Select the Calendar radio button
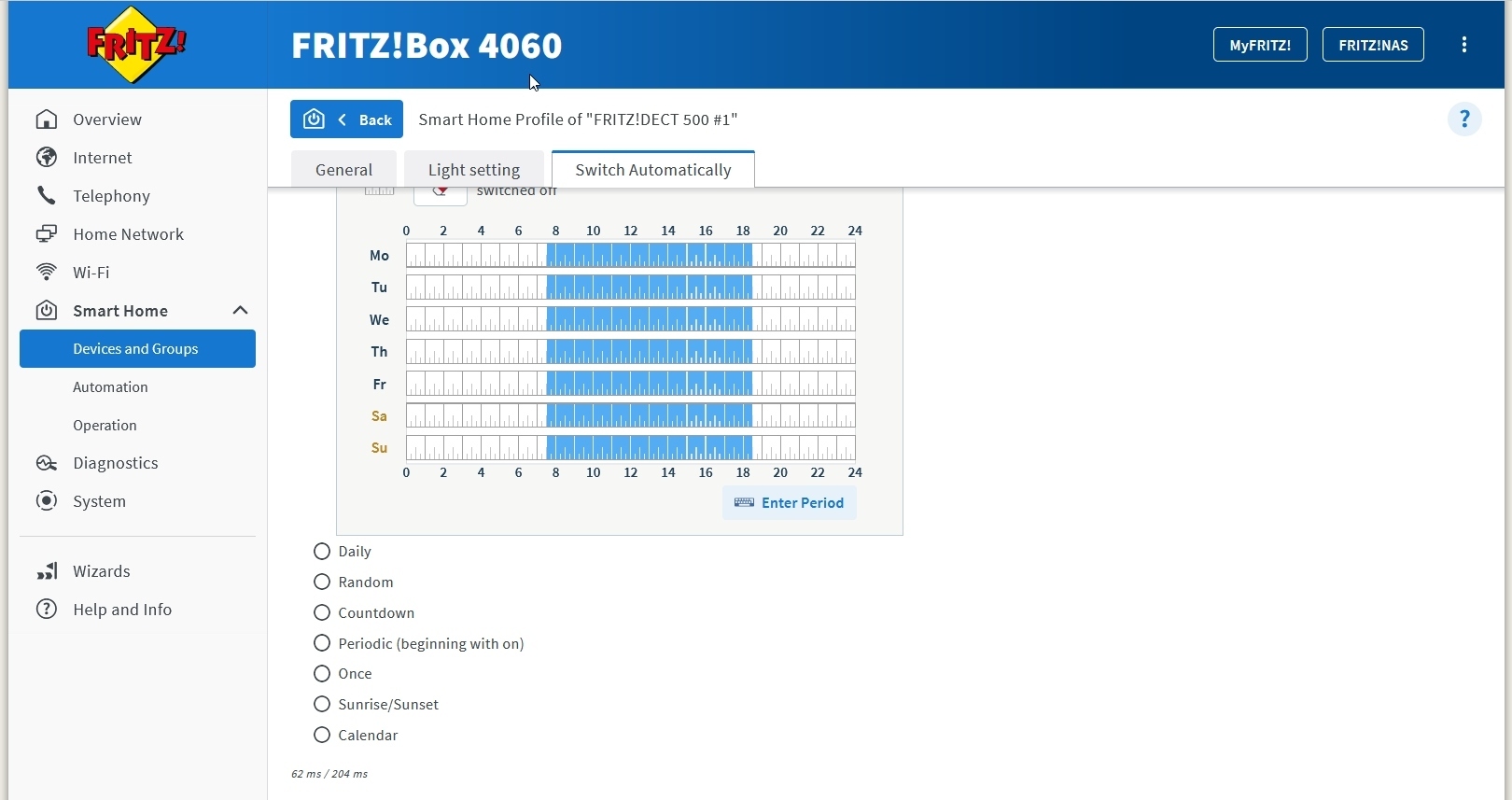Viewport: 1512px width, 800px height. 322,736
